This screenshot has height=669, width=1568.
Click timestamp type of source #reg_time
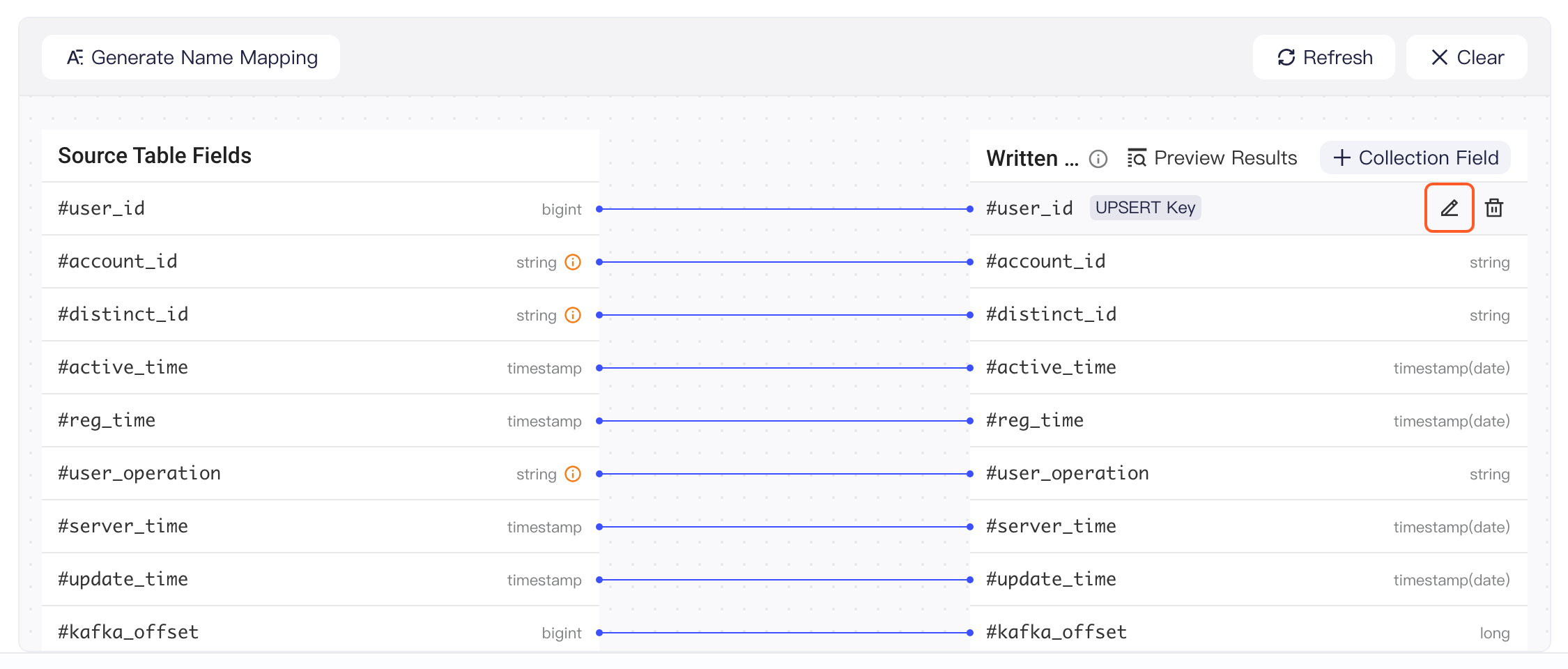[544, 421]
